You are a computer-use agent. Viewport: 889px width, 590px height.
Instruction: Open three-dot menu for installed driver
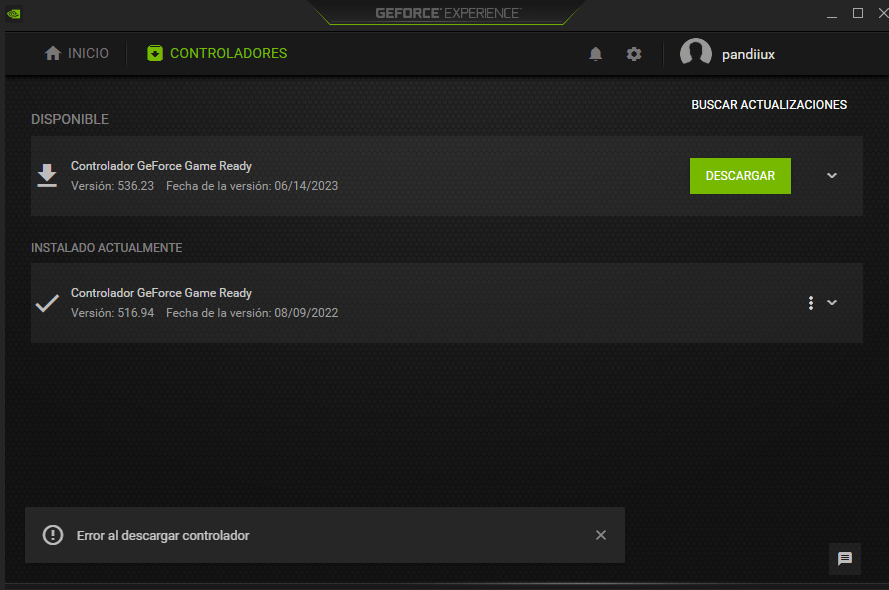[x=811, y=303]
